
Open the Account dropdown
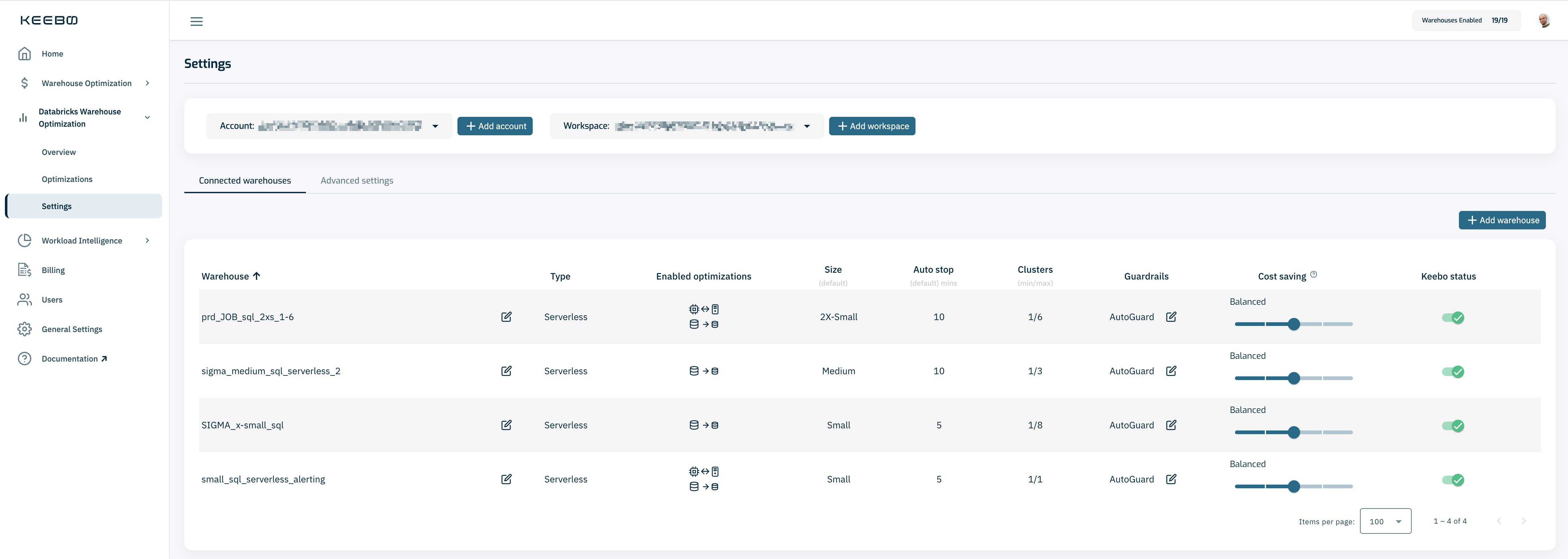329,126
